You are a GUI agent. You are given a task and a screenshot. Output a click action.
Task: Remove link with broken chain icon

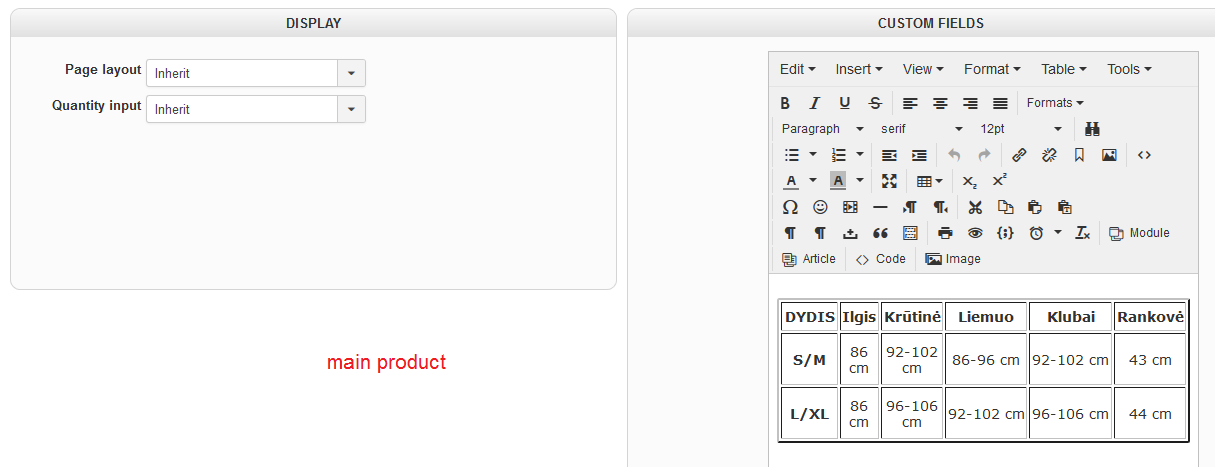coord(1049,155)
